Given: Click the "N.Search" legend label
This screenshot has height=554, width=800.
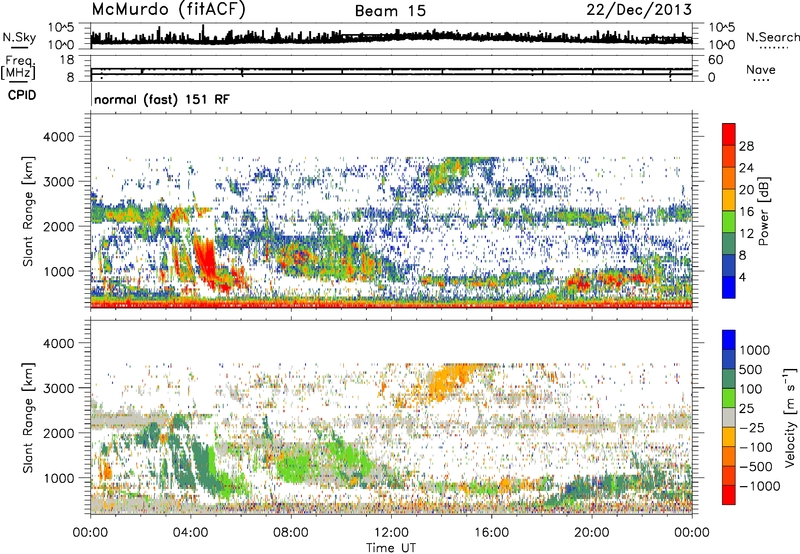Looking at the screenshot, I should pos(772,37).
